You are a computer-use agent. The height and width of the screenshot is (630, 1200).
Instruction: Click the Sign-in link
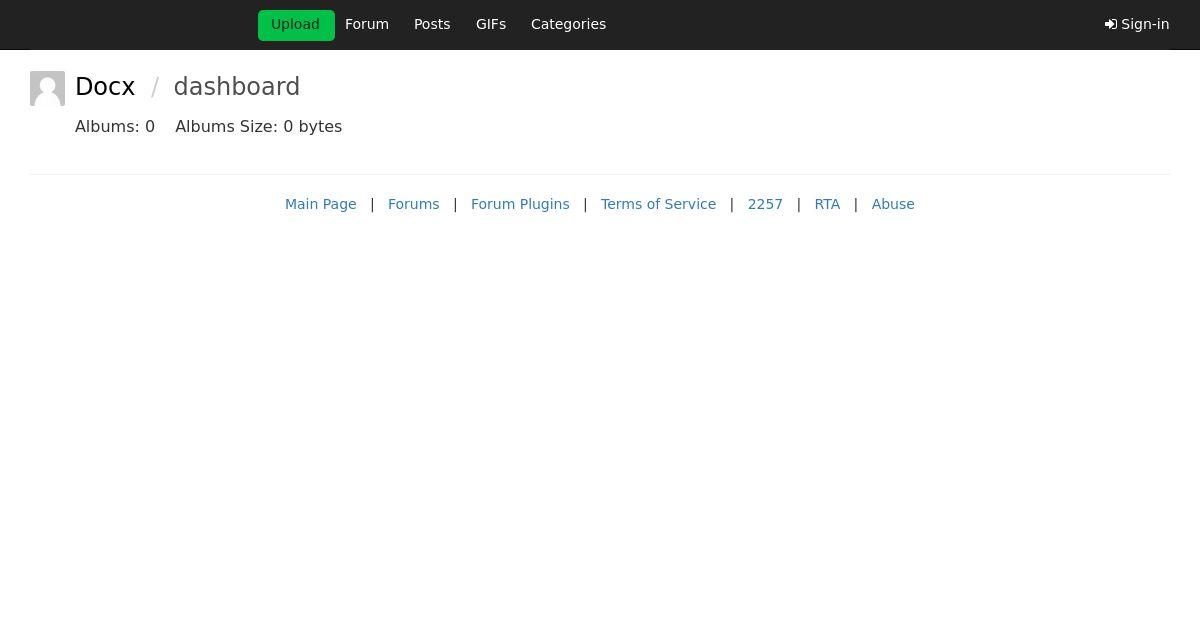(1137, 24)
